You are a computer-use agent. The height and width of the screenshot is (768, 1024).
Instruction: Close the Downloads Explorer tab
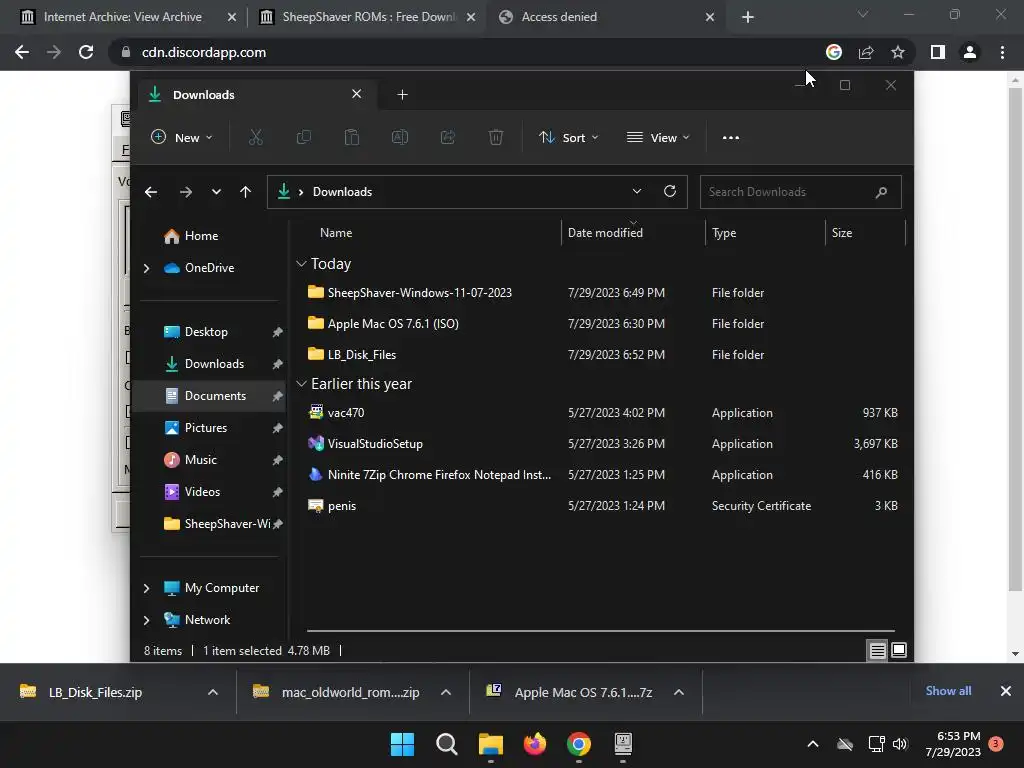(357, 94)
